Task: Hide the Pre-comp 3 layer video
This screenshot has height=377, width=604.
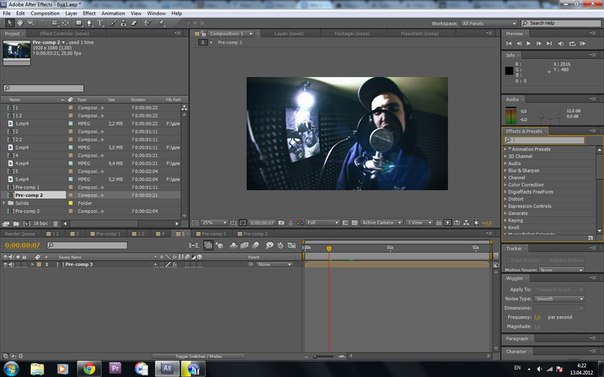Action: (x=5, y=265)
